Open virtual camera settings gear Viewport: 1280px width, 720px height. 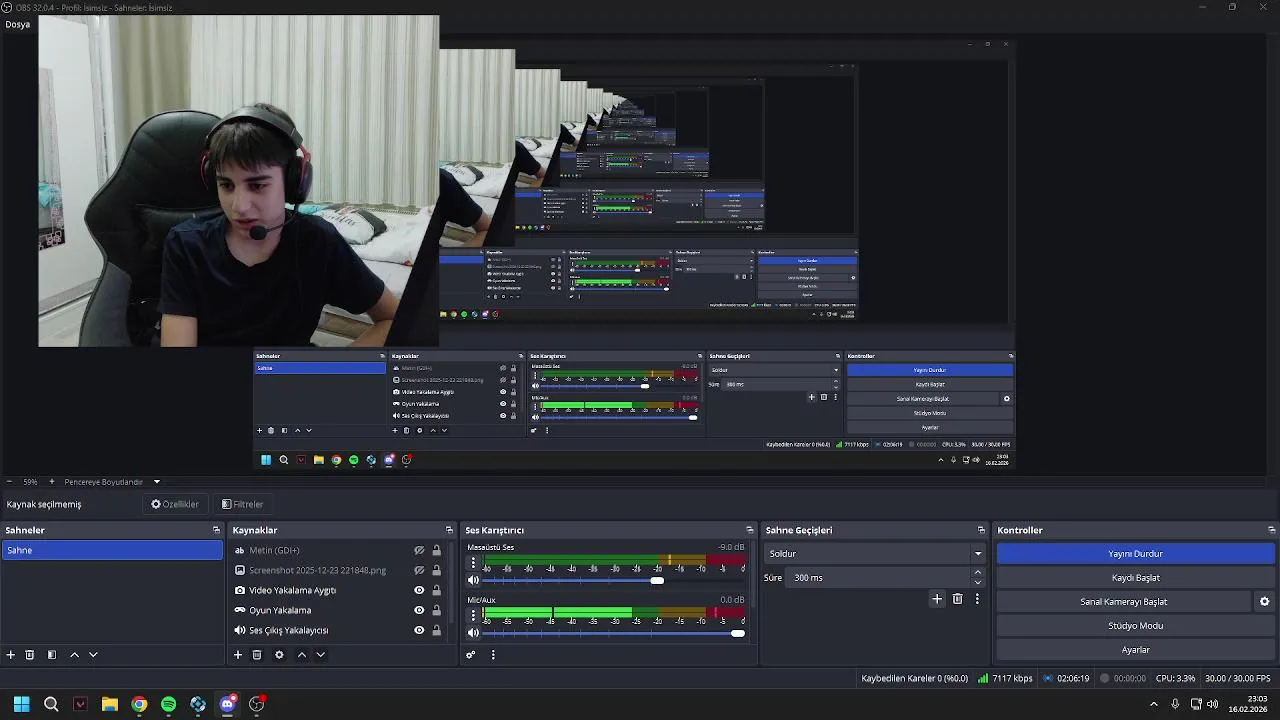(1264, 602)
